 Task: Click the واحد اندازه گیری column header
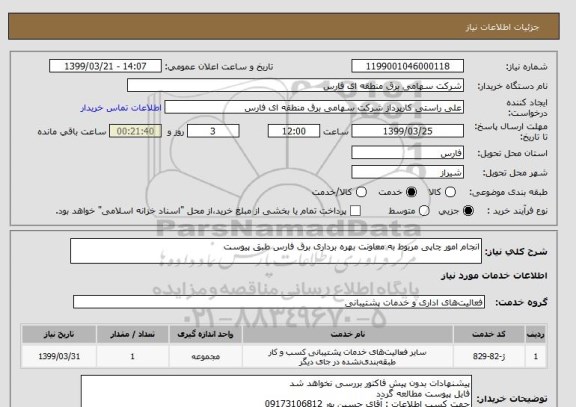click(x=205, y=334)
